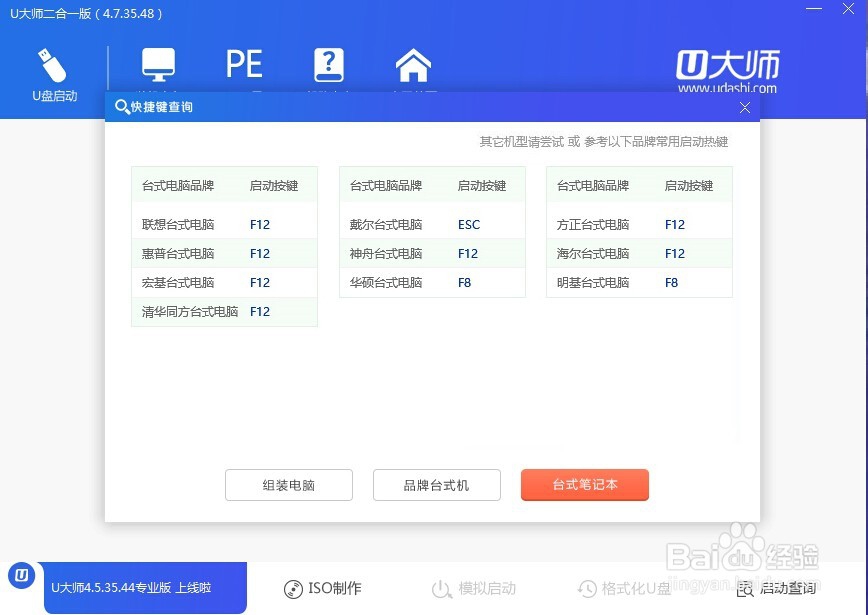Open the monitor icon in top toolbar
Screen dimensions: 868x615
click(x=158, y=65)
